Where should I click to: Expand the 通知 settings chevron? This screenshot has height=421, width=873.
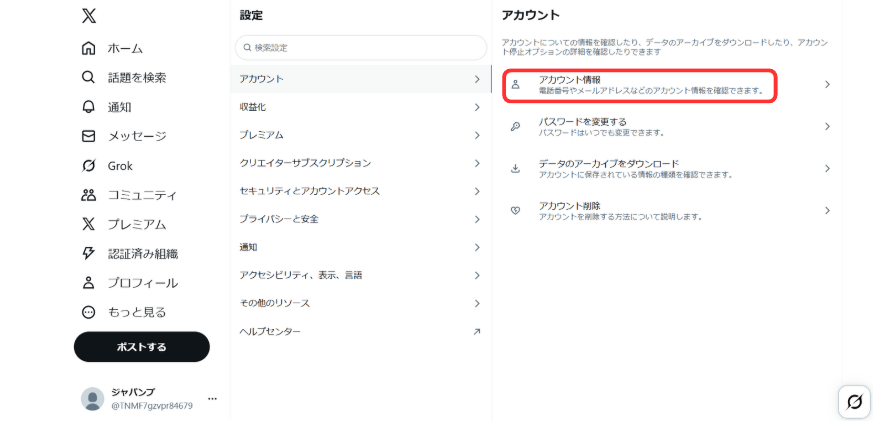477,247
